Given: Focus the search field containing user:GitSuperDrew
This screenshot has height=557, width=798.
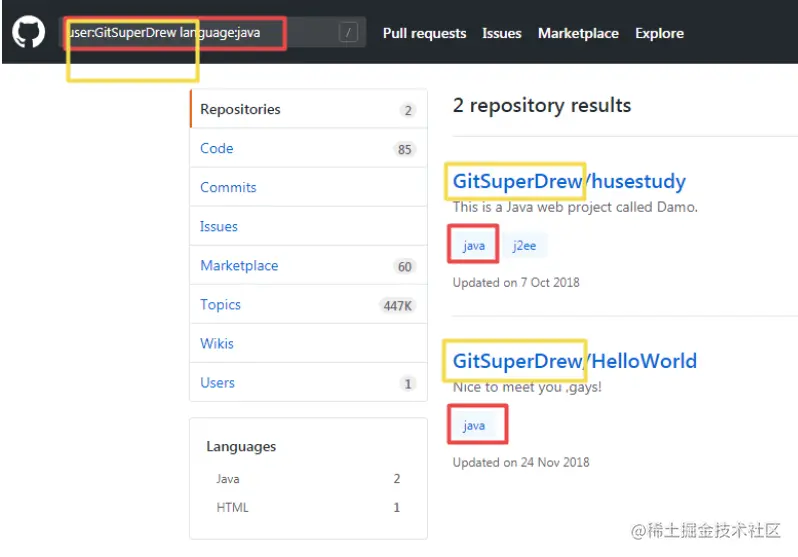Looking at the screenshot, I should [213, 33].
